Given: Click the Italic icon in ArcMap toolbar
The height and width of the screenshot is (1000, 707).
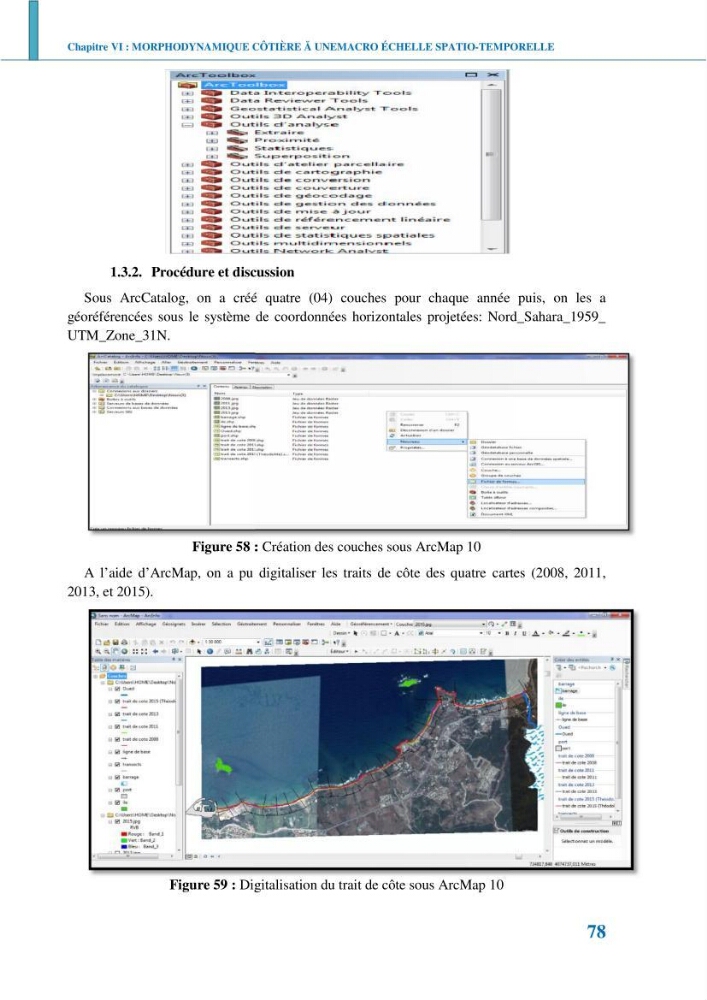Looking at the screenshot, I should (x=515, y=633).
